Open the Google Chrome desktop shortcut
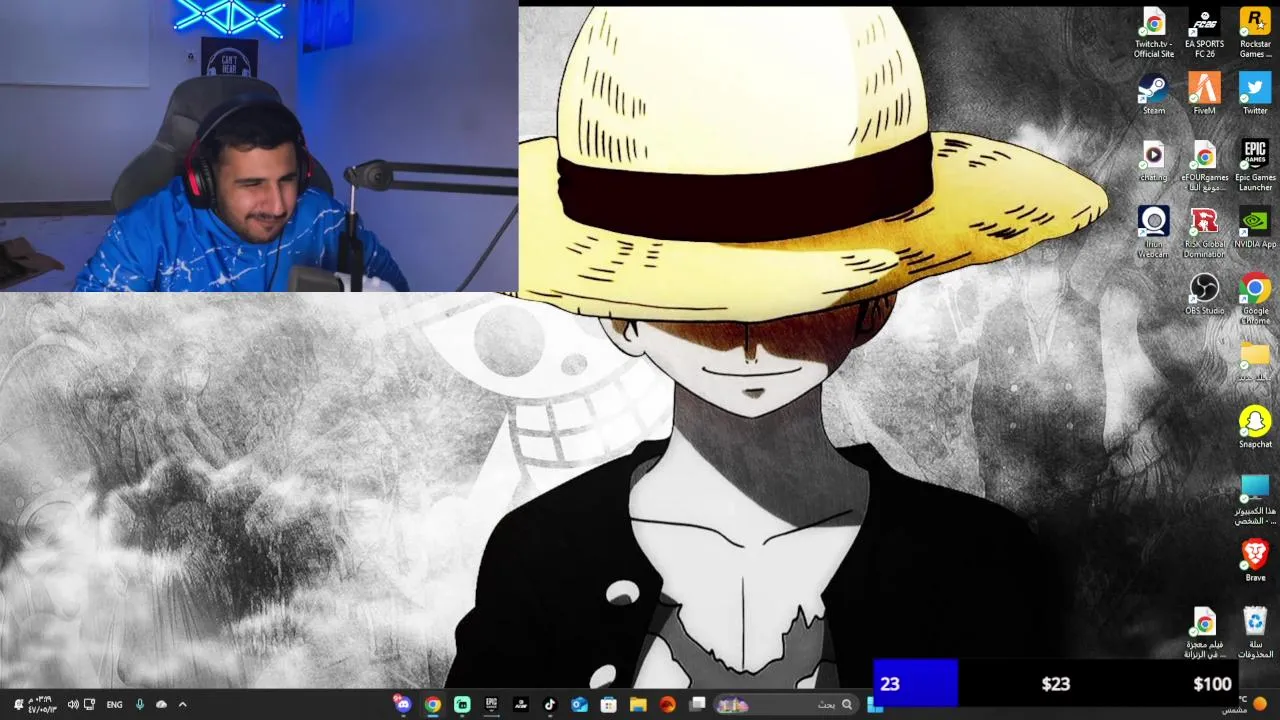Image resolution: width=1280 pixels, height=720 pixels. pyautogui.click(x=1255, y=299)
